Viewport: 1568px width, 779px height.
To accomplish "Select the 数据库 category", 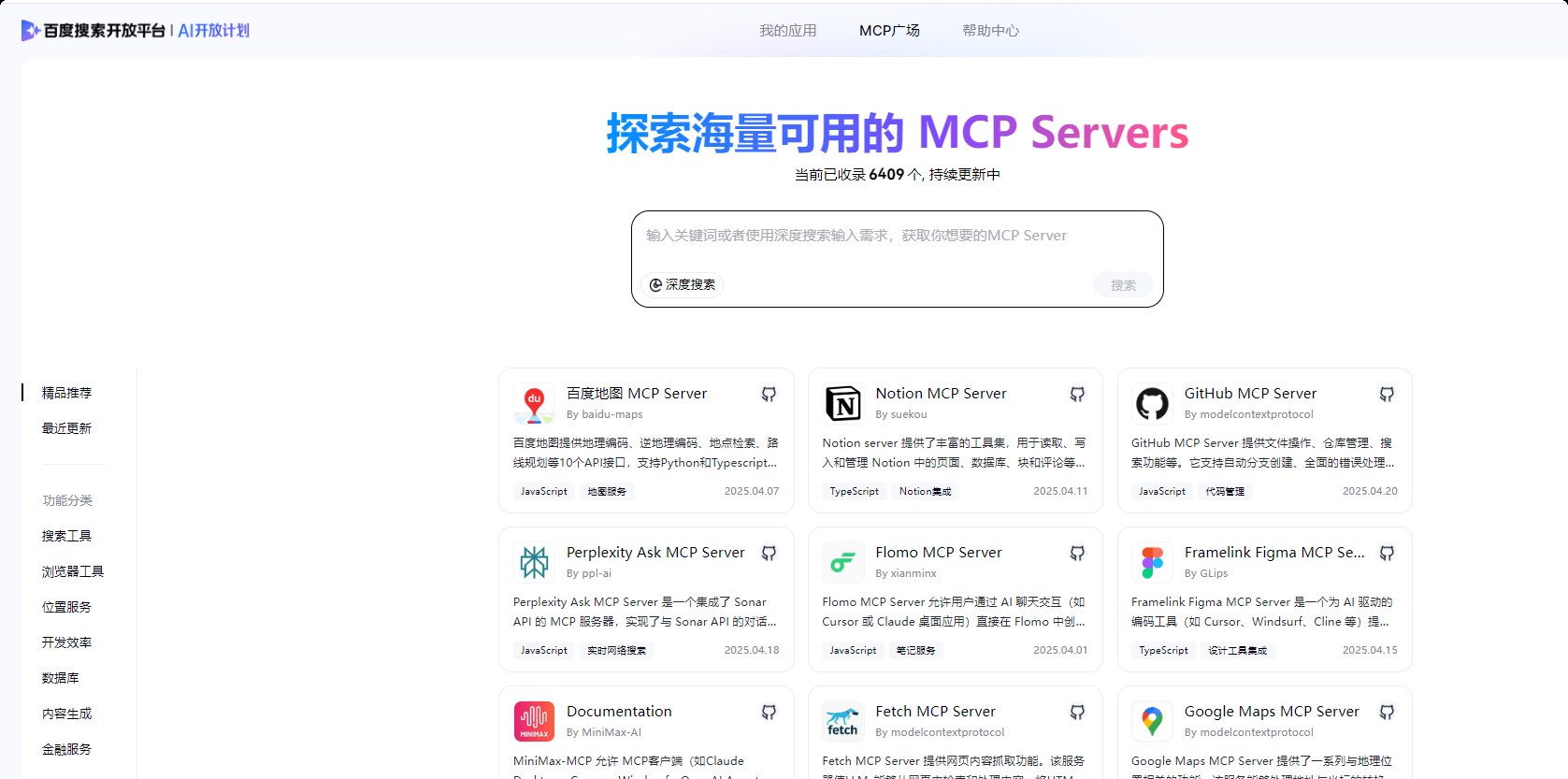I will coord(61,678).
